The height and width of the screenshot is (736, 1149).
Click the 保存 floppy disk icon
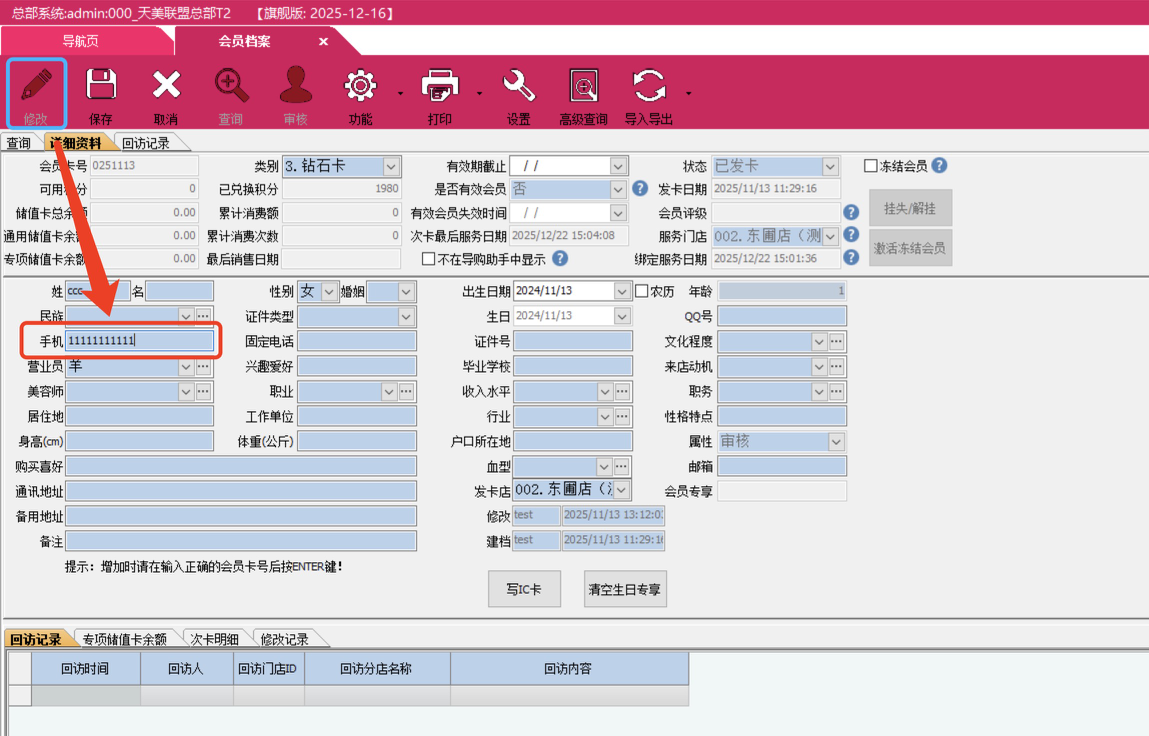coord(101,86)
